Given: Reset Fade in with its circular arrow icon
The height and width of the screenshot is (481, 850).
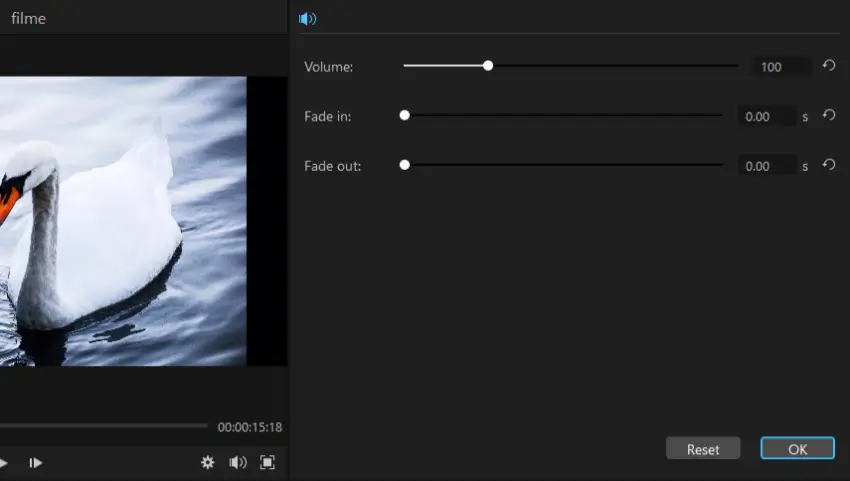Looking at the screenshot, I should 828,115.
